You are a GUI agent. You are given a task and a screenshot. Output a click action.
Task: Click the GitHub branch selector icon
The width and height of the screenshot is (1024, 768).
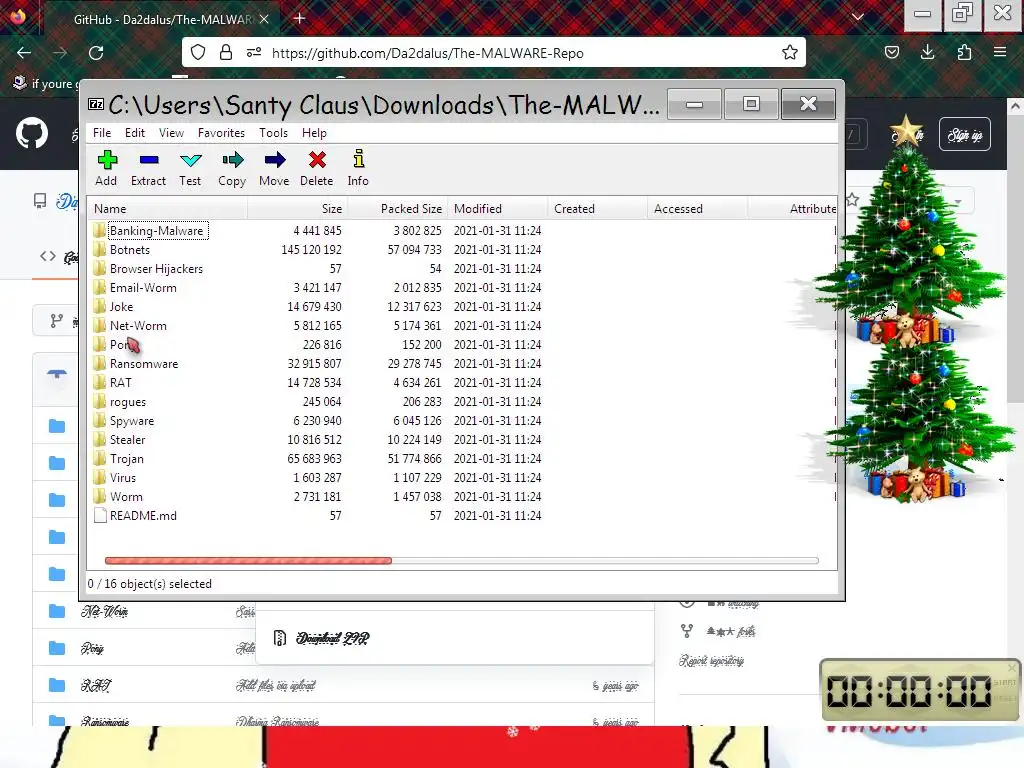(x=56, y=321)
